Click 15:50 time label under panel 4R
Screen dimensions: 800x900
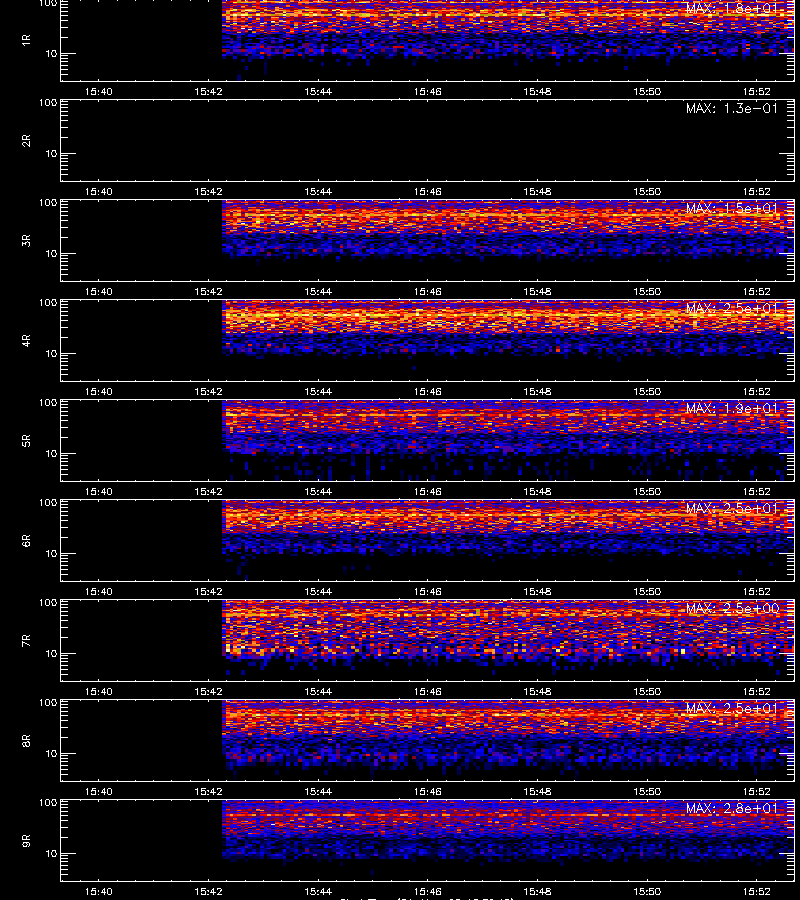coord(647,391)
